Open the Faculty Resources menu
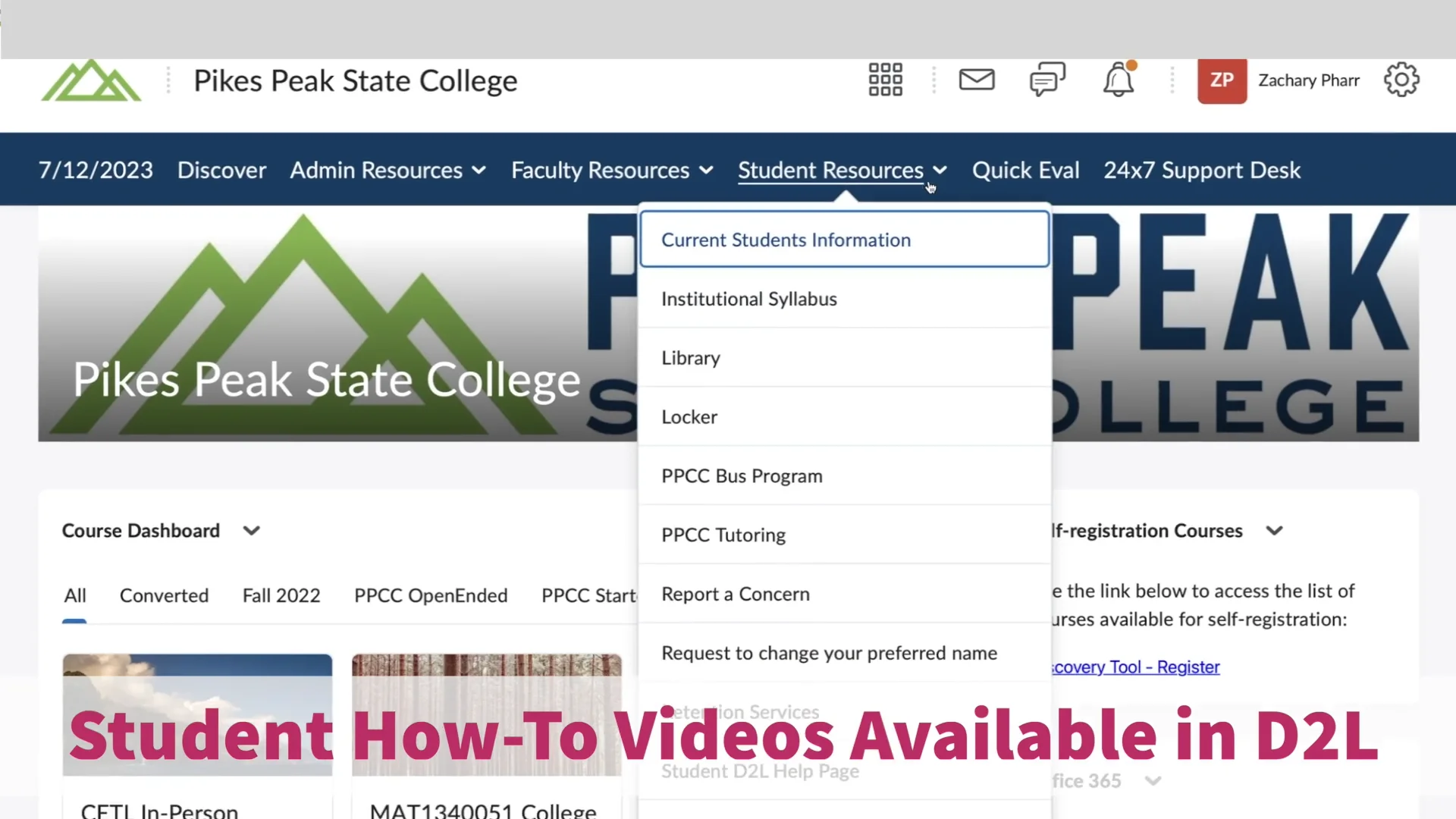Screen dimensions: 1456x819 pos(611,170)
